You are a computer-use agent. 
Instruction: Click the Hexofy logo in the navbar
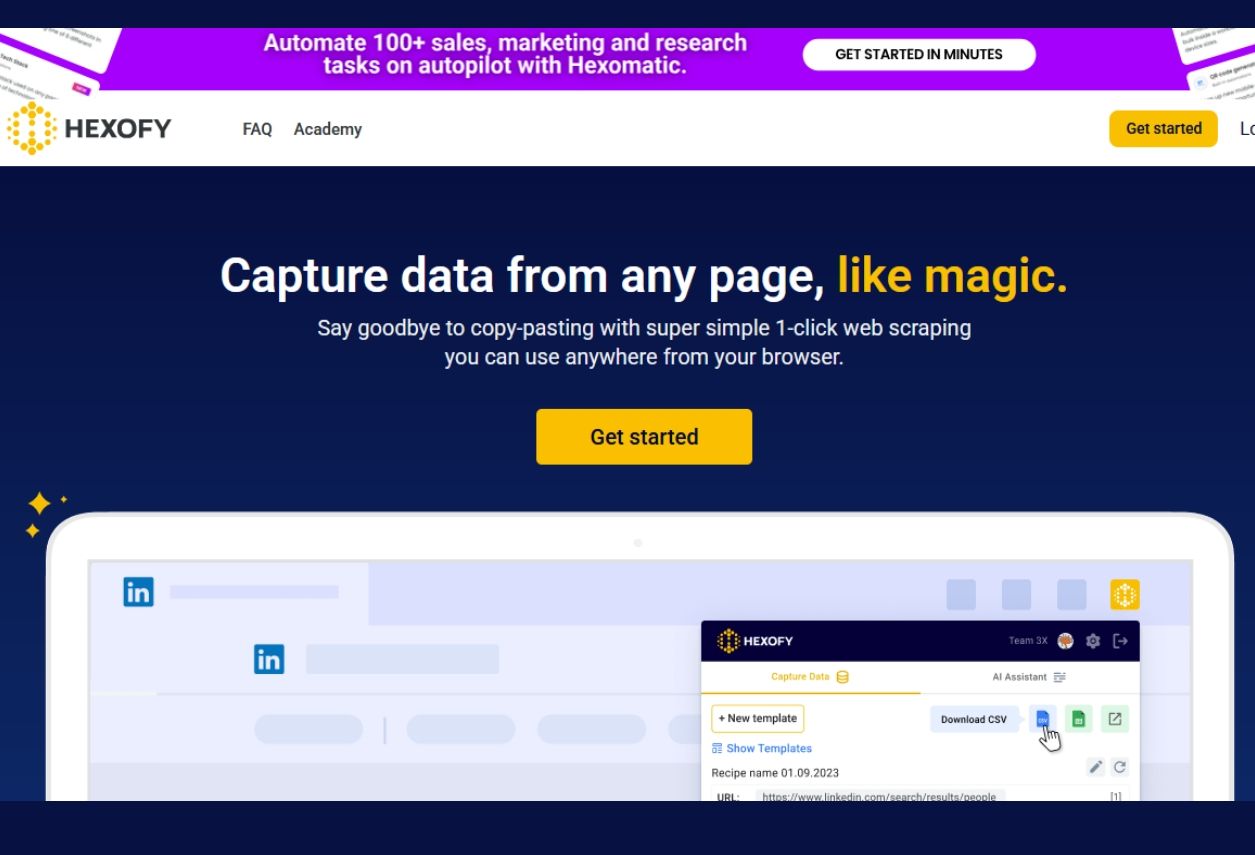tap(89, 129)
